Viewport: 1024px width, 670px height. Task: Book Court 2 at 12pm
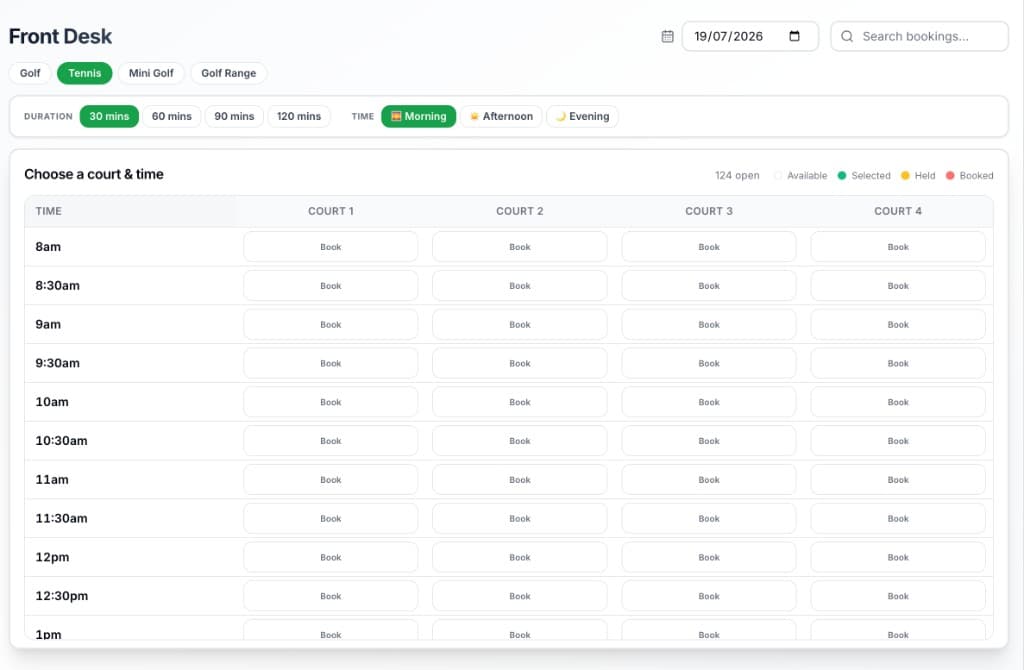pos(520,558)
